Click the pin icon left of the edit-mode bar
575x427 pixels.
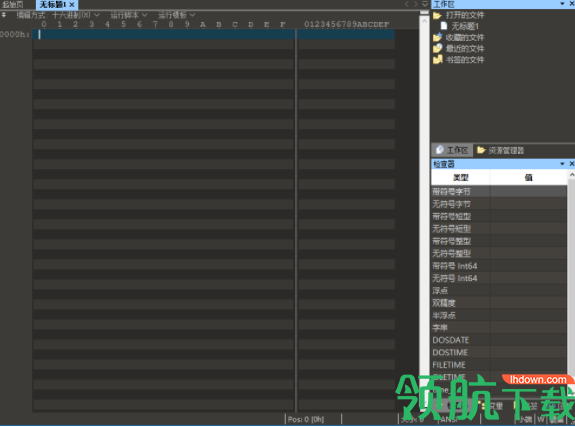[x=4, y=15]
